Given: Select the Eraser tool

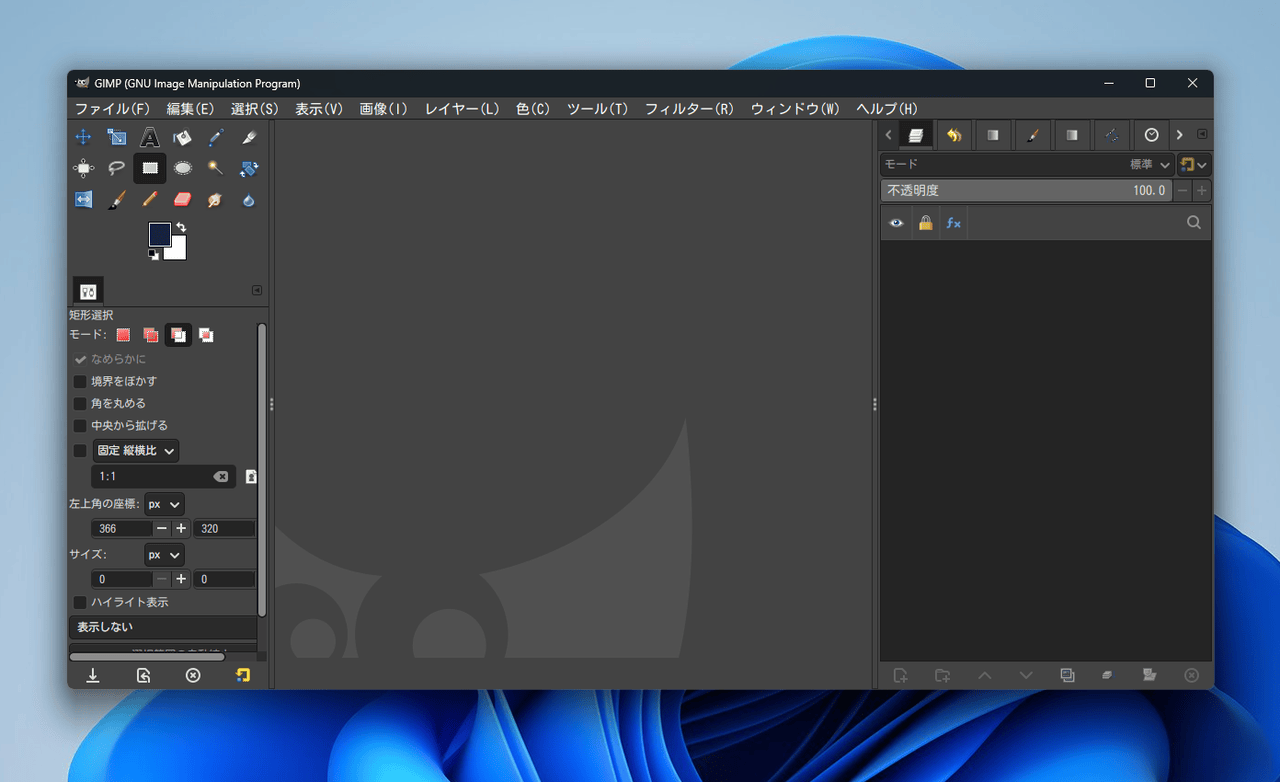Looking at the screenshot, I should point(182,199).
